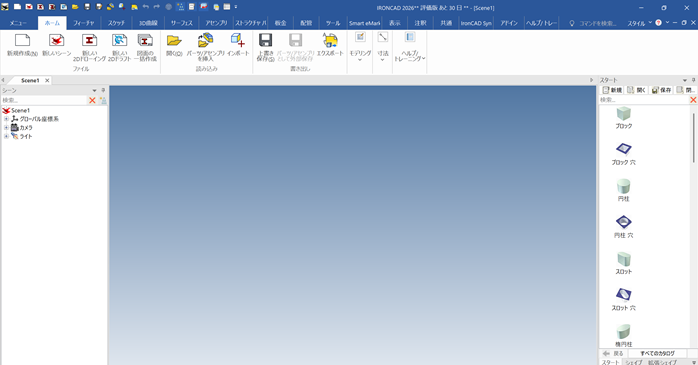Select the スロット shape in catalog

tap(624, 263)
